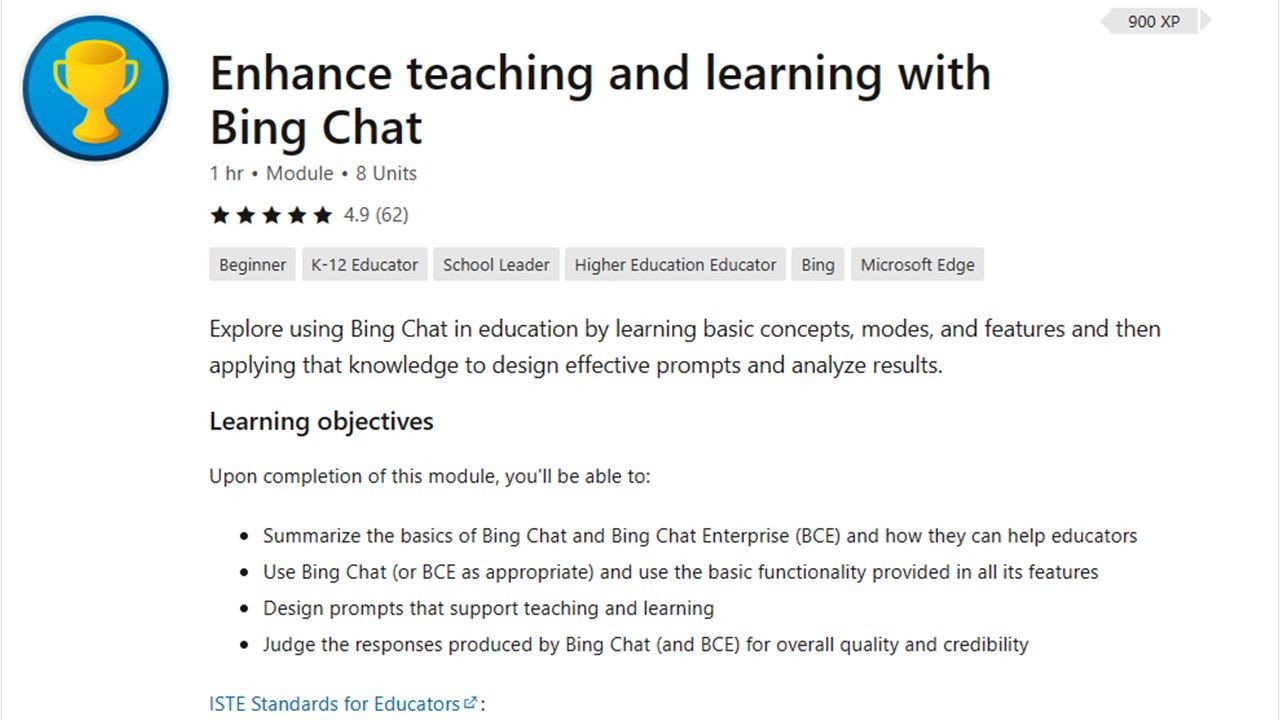Click the external link icon after ISTE Standards

pos(471,702)
